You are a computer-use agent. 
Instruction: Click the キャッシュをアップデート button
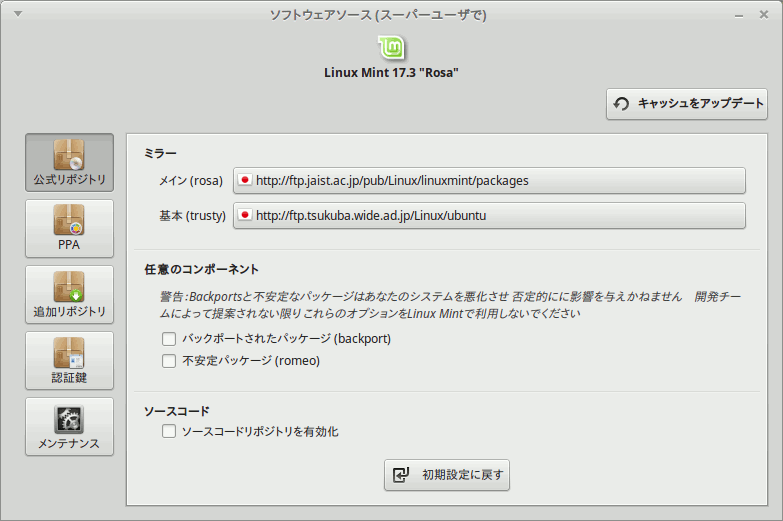687,104
